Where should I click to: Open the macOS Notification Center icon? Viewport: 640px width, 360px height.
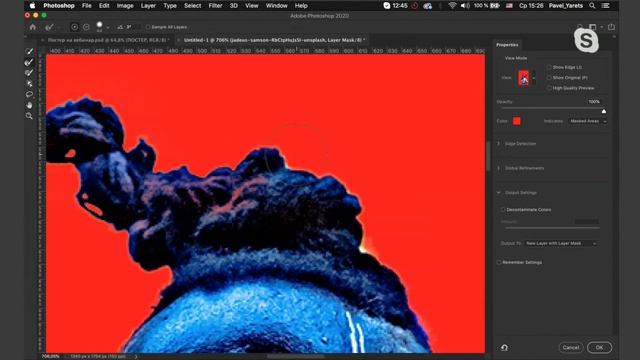point(606,6)
